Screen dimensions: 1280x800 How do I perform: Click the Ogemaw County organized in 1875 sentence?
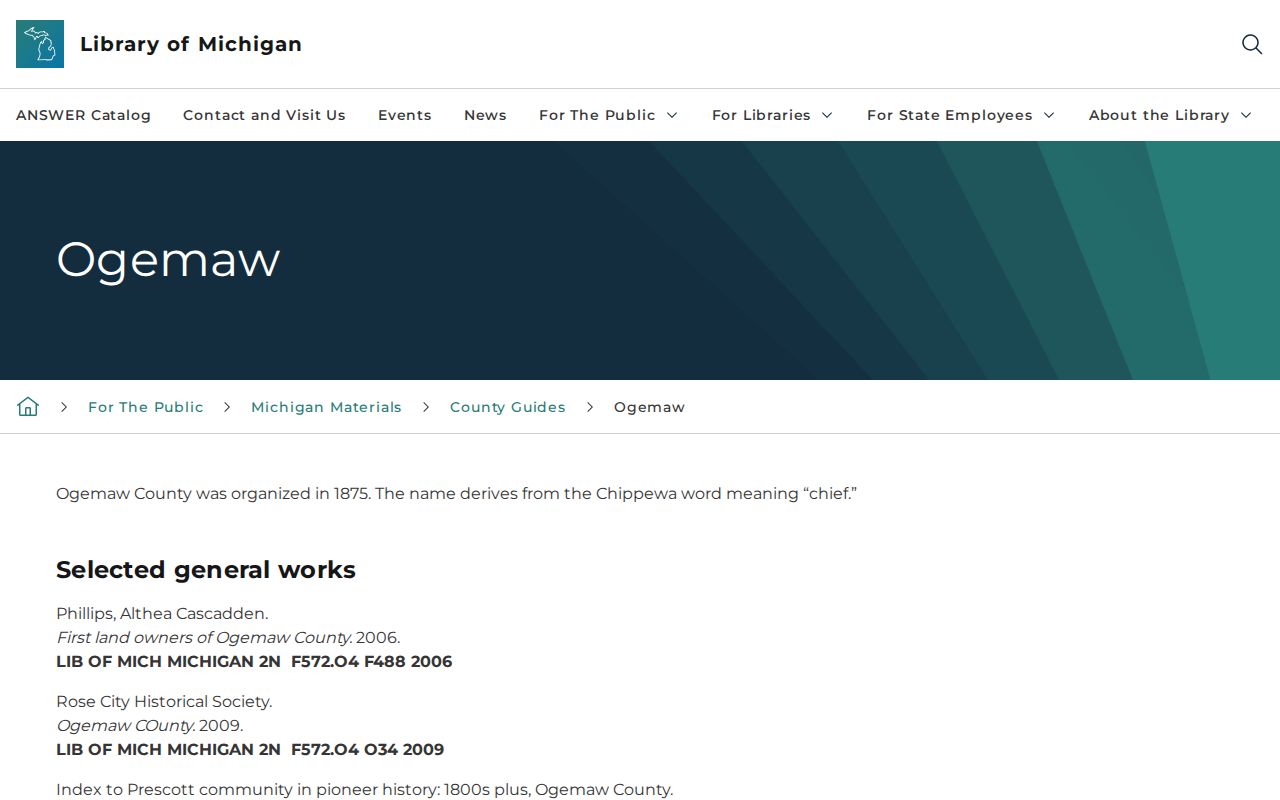click(x=457, y=493)
